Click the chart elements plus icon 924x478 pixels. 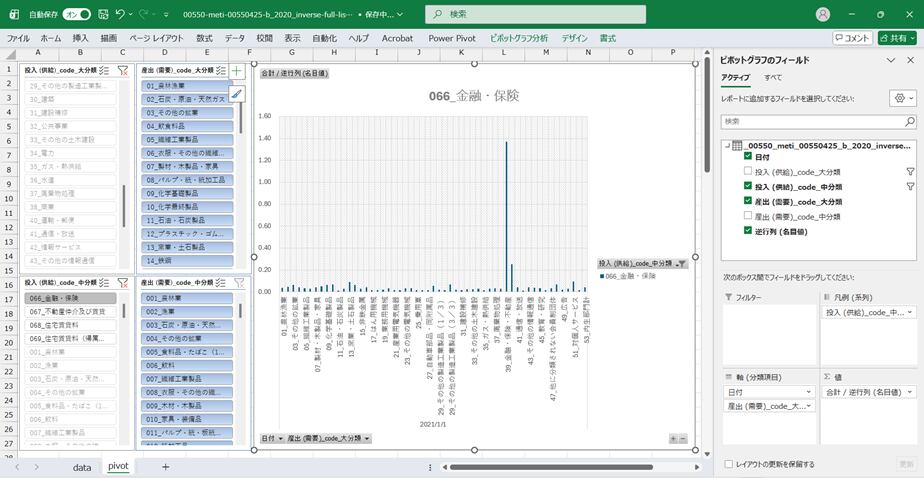(x=237, y=71)
